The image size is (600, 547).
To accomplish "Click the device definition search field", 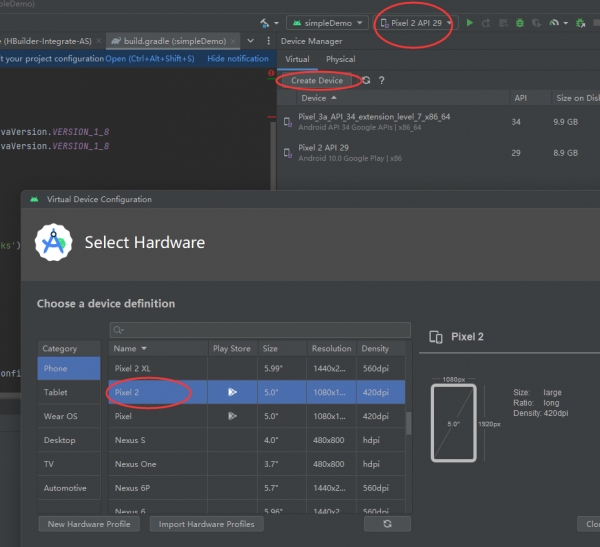I will (x=260, y=330).
